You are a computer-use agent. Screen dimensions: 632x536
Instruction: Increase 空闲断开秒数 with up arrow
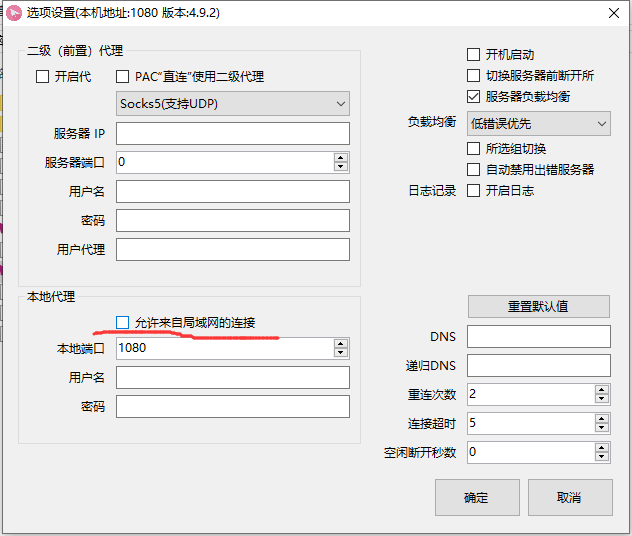pyautogui.click(x=601, y=448)
